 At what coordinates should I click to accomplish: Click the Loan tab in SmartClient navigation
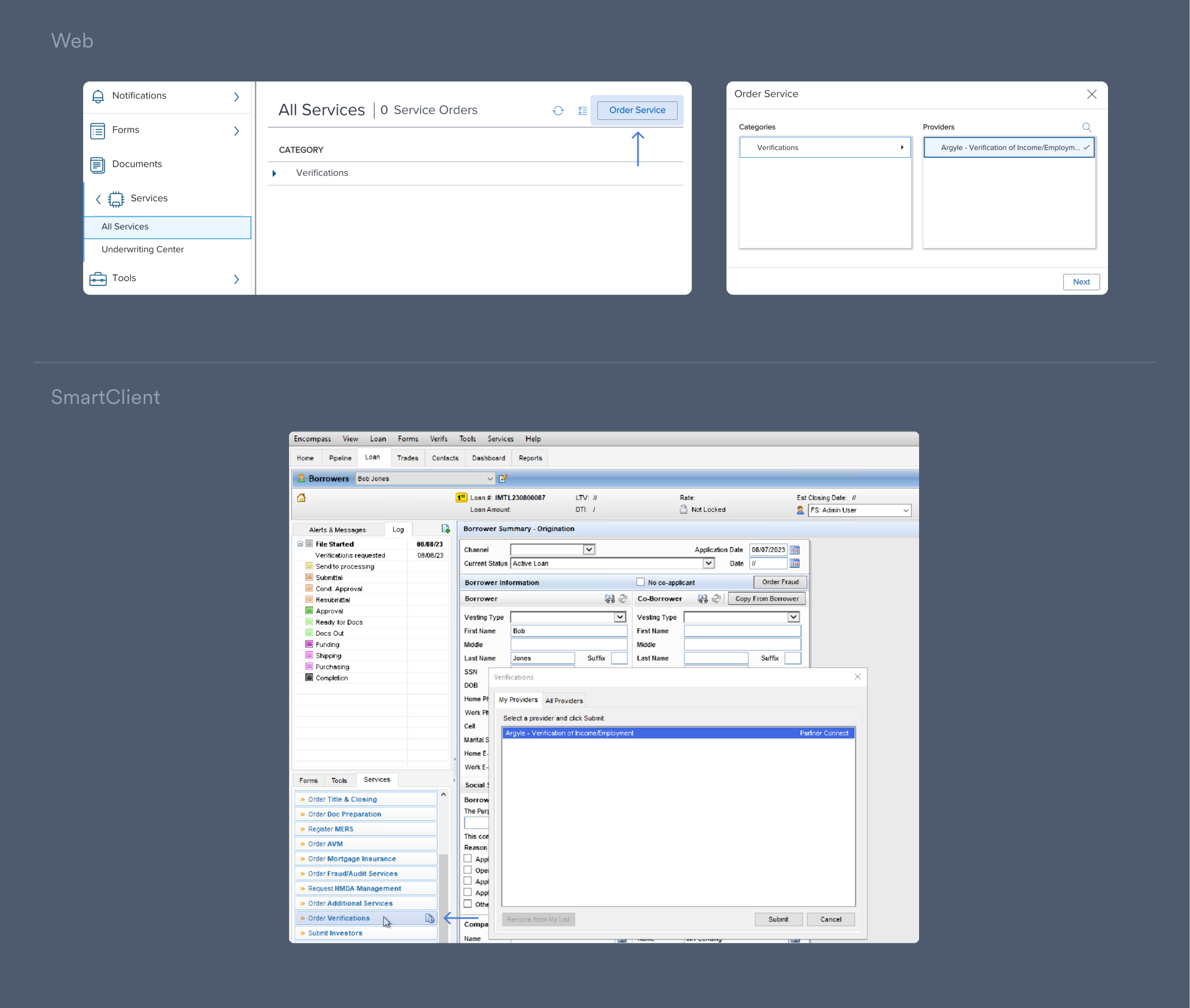[372, 458]
